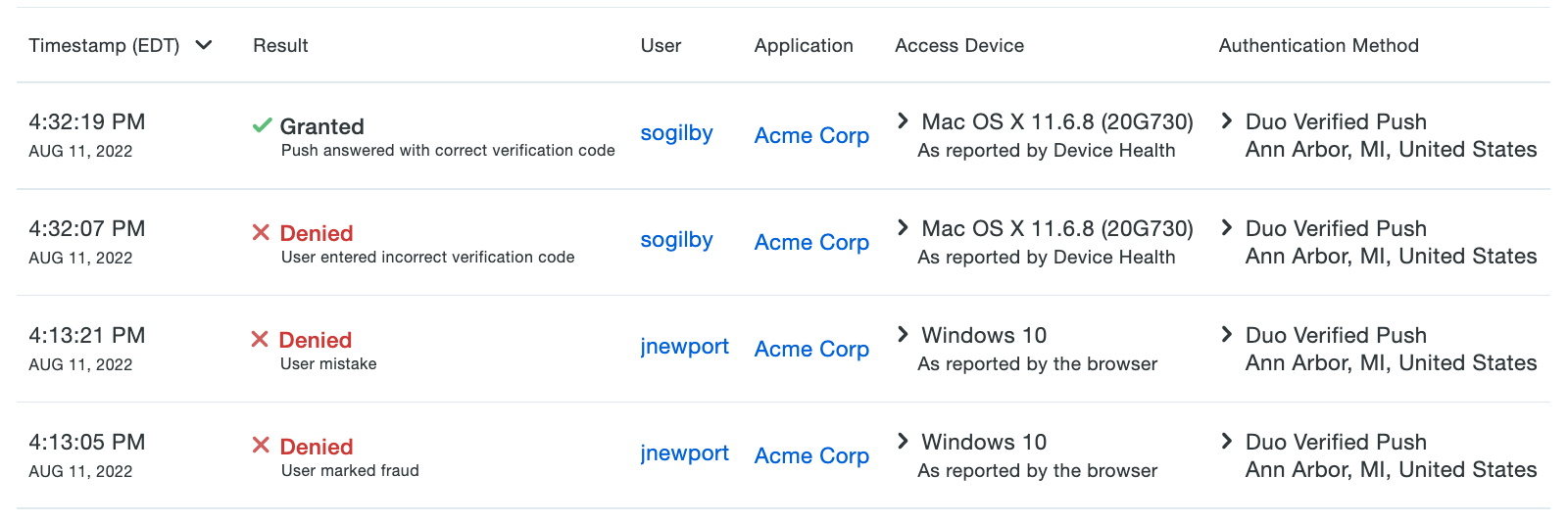Viewport: 1568px width, 523px height.
Task: Click red X icon beside User mistake denial
Action: pos(260,339)
